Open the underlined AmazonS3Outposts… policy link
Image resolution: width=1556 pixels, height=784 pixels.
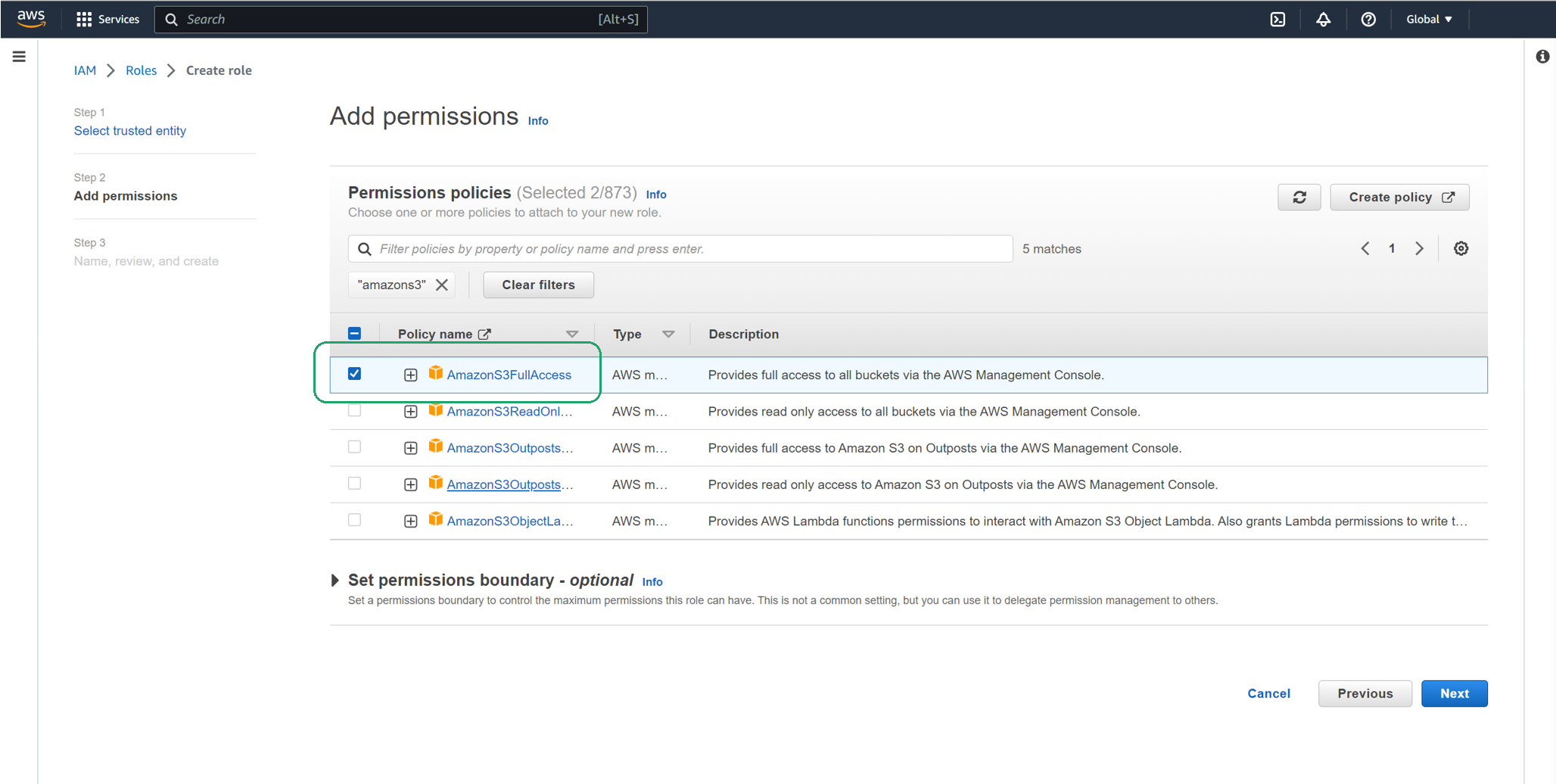509,484
